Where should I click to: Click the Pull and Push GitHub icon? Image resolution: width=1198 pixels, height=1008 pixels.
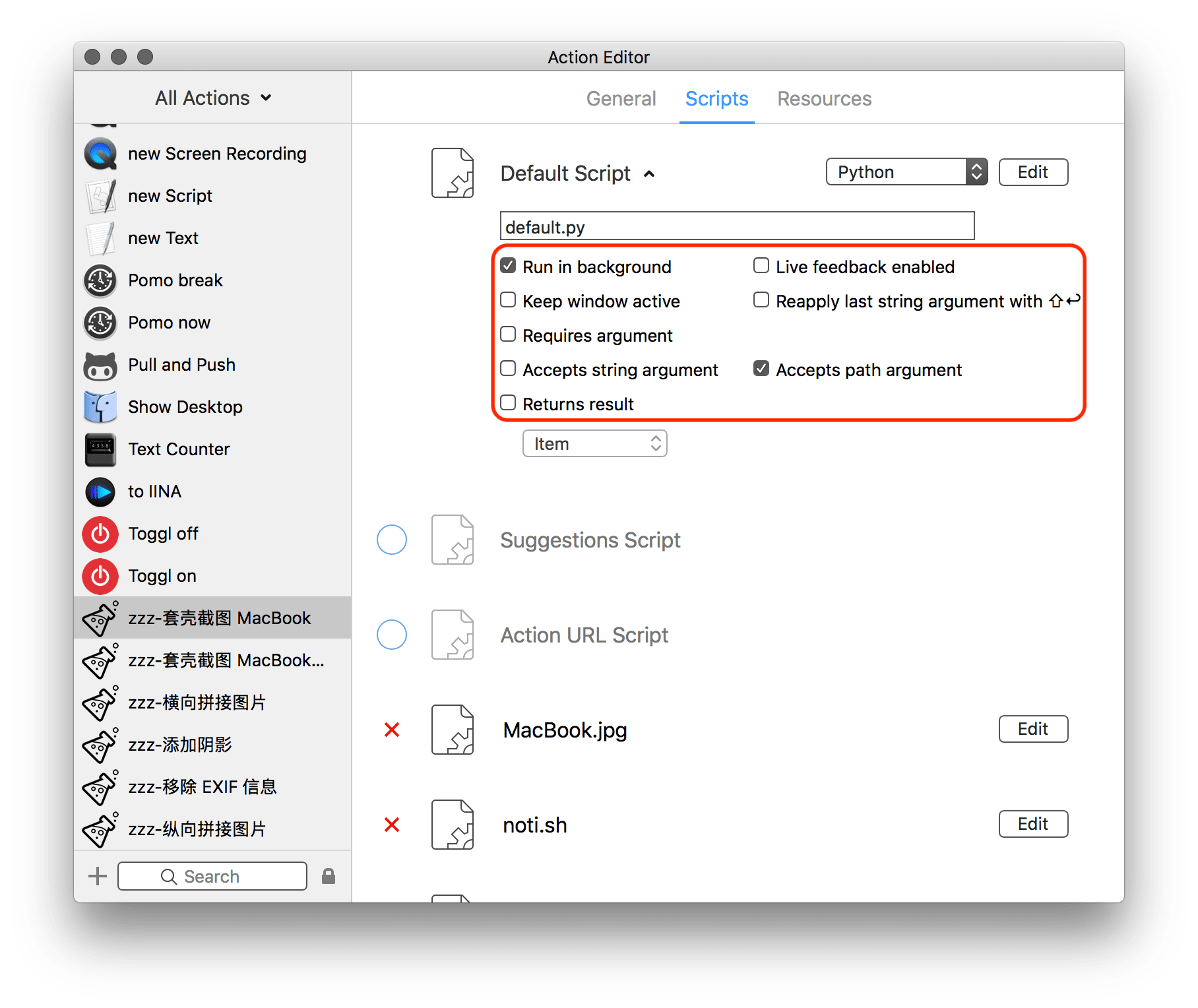tap(100, 365)
